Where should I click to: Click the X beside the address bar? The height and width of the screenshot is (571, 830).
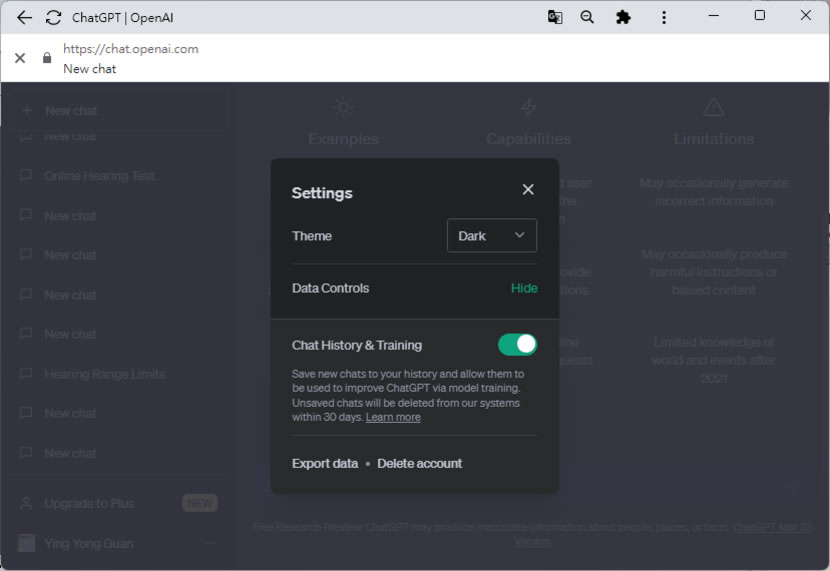click(20, 58)
